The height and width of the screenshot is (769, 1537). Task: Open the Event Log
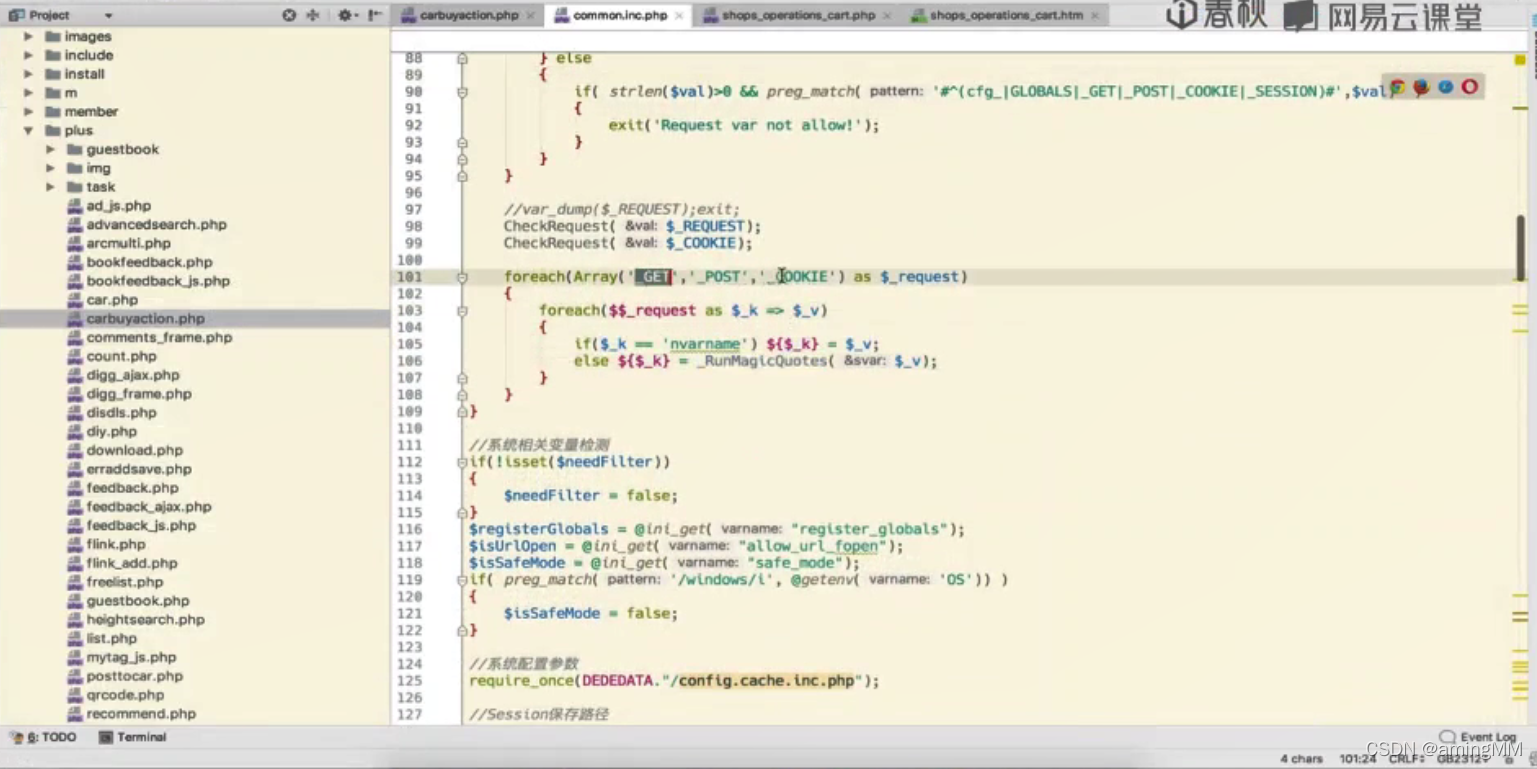tap(1479, 737)
